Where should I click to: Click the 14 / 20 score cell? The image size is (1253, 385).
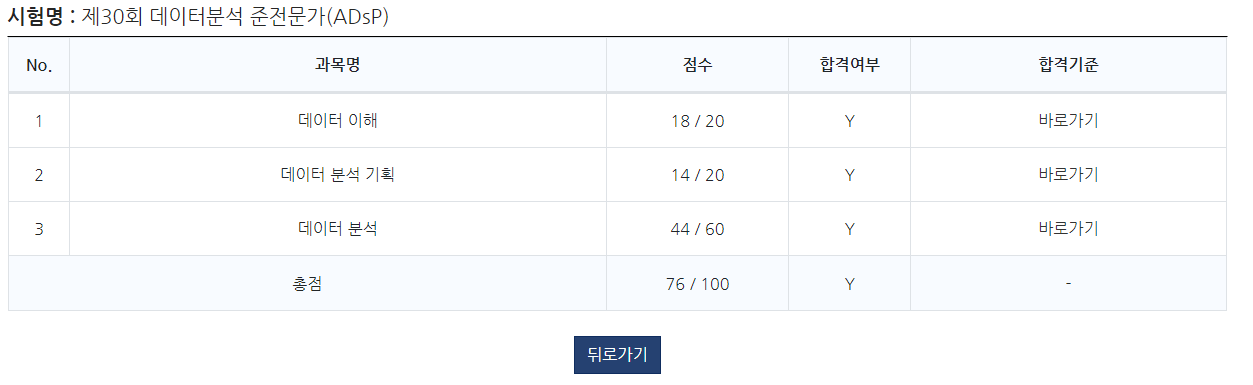[697, 175]
